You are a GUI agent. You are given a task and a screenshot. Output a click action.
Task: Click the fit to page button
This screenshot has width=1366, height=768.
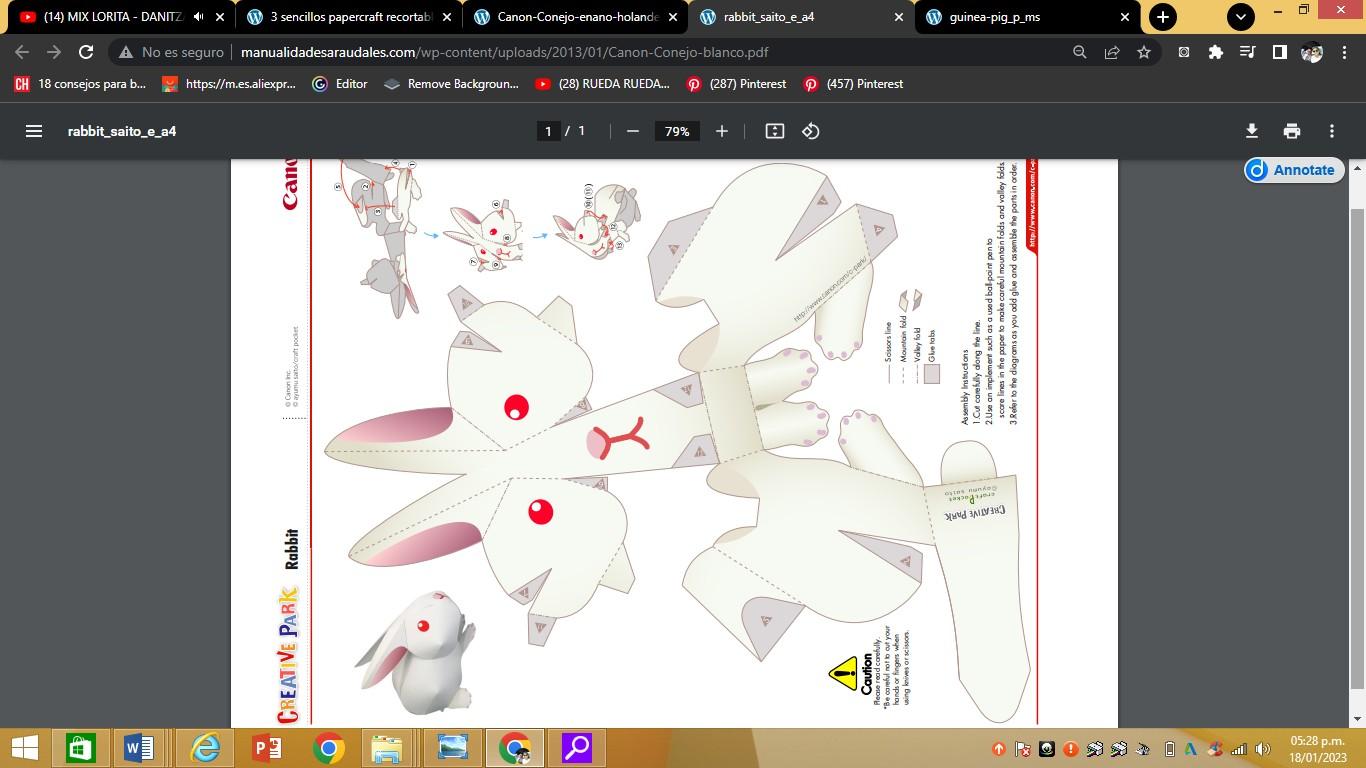pyautogui.click(x=774, y=131)
